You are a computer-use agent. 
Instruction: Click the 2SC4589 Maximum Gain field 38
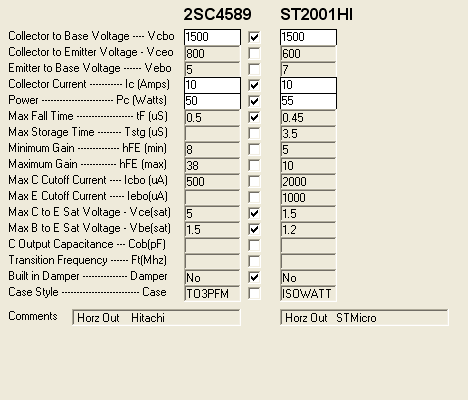pyautogui.click(x=212, y=165)
